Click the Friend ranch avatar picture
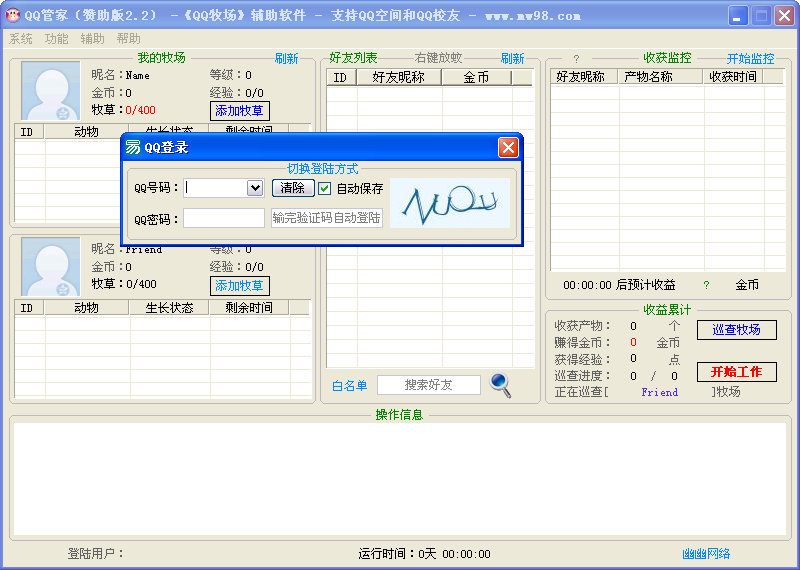800x570 pixels. tap(51, 266)
